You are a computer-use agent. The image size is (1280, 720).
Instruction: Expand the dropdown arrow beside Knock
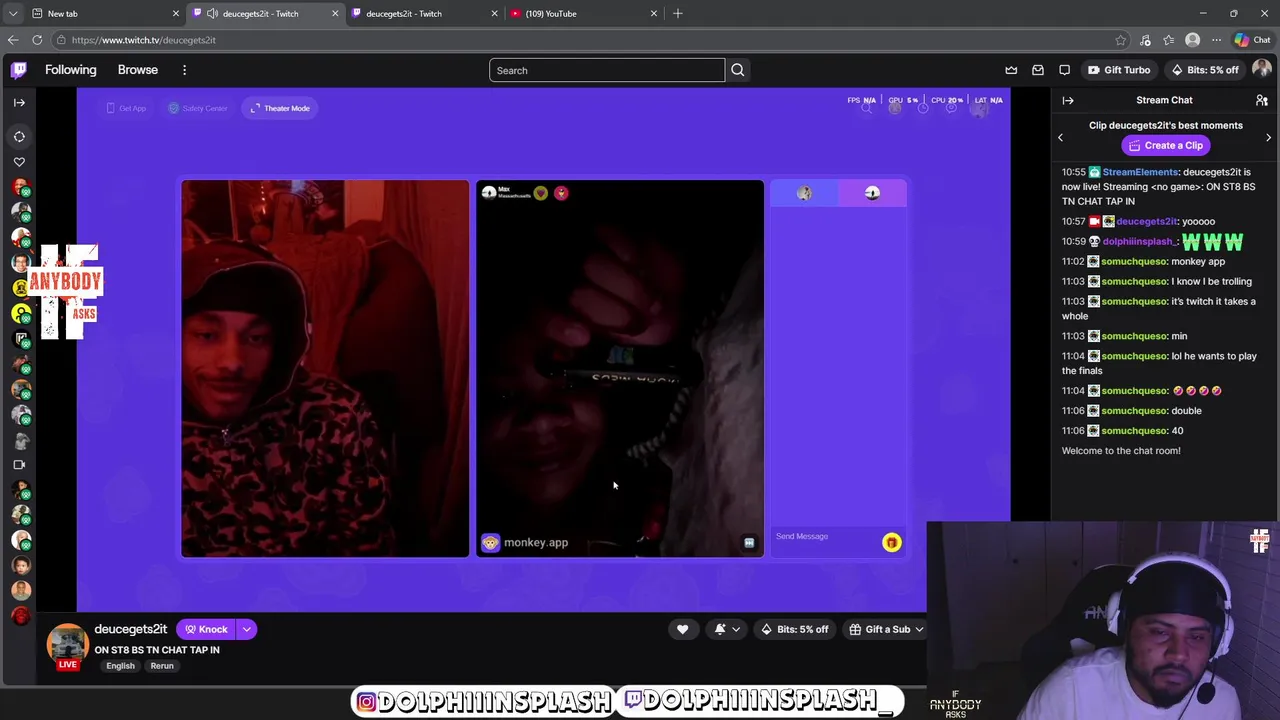pos(247,629)
